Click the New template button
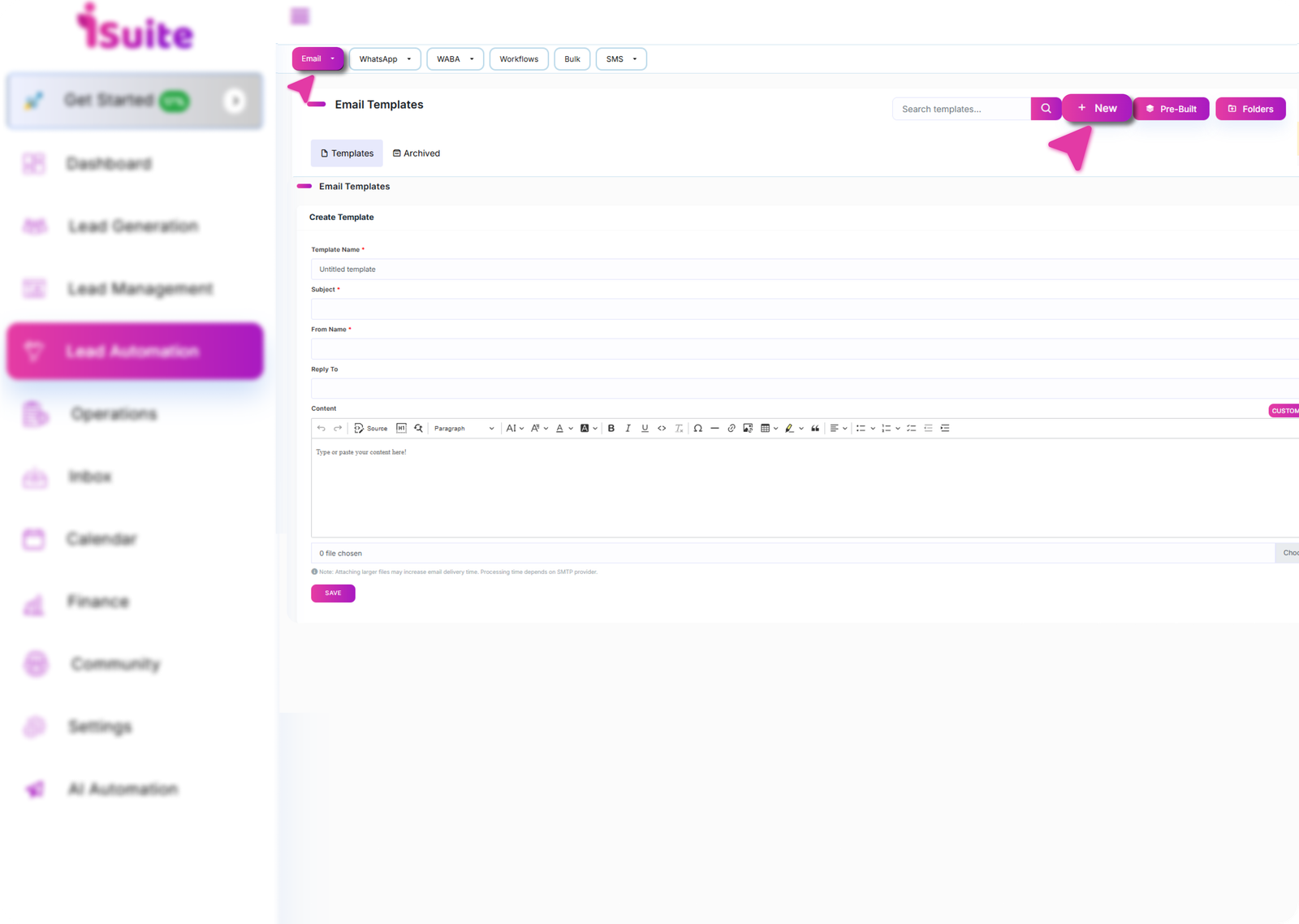This screenshot has height=924, width=1299. click(x=1097, y=108)
